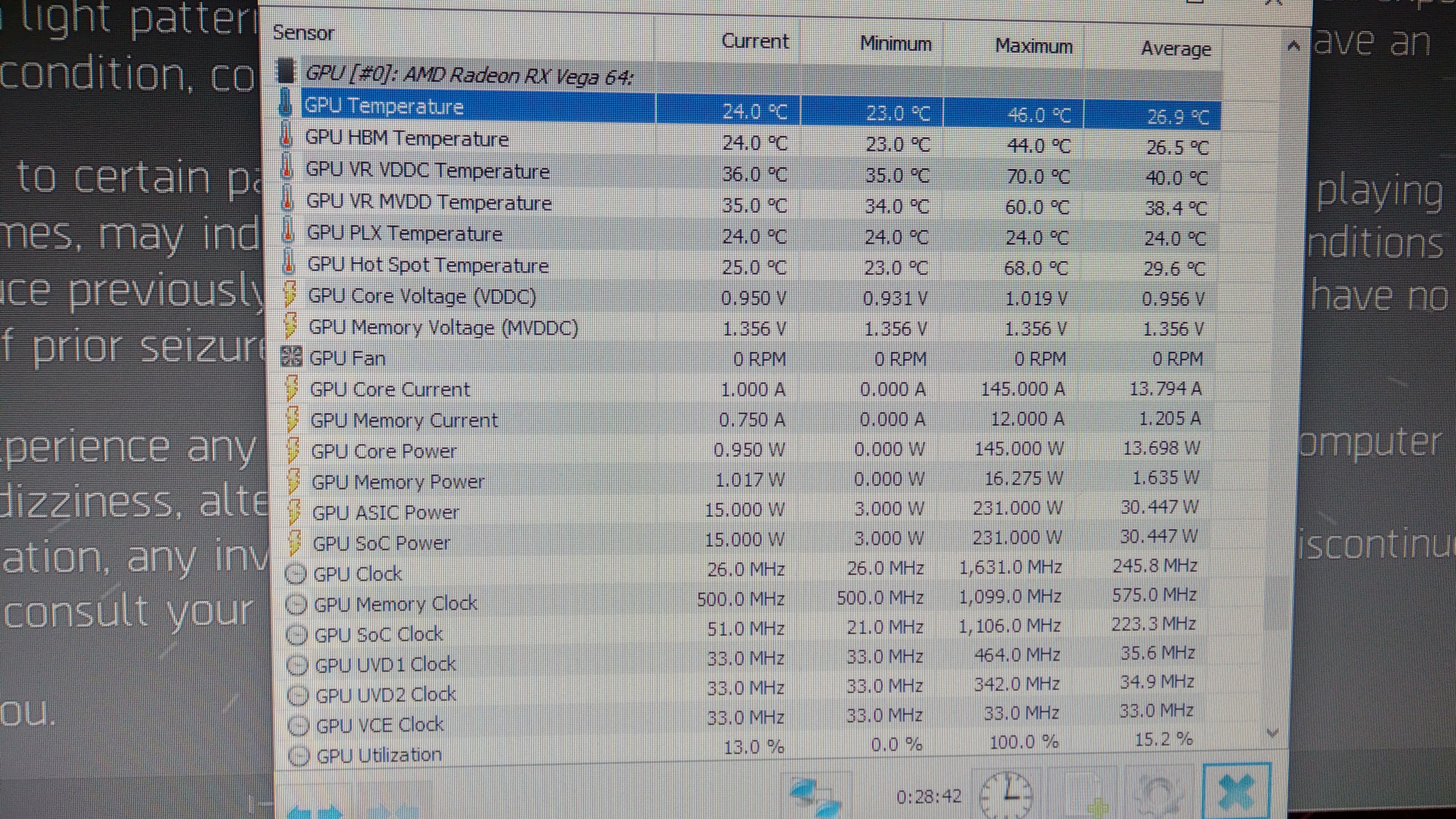
Task: Click the 26.9 °C average GPU Temperature value
Action: pyautogui.click(x=1178, y=117)
